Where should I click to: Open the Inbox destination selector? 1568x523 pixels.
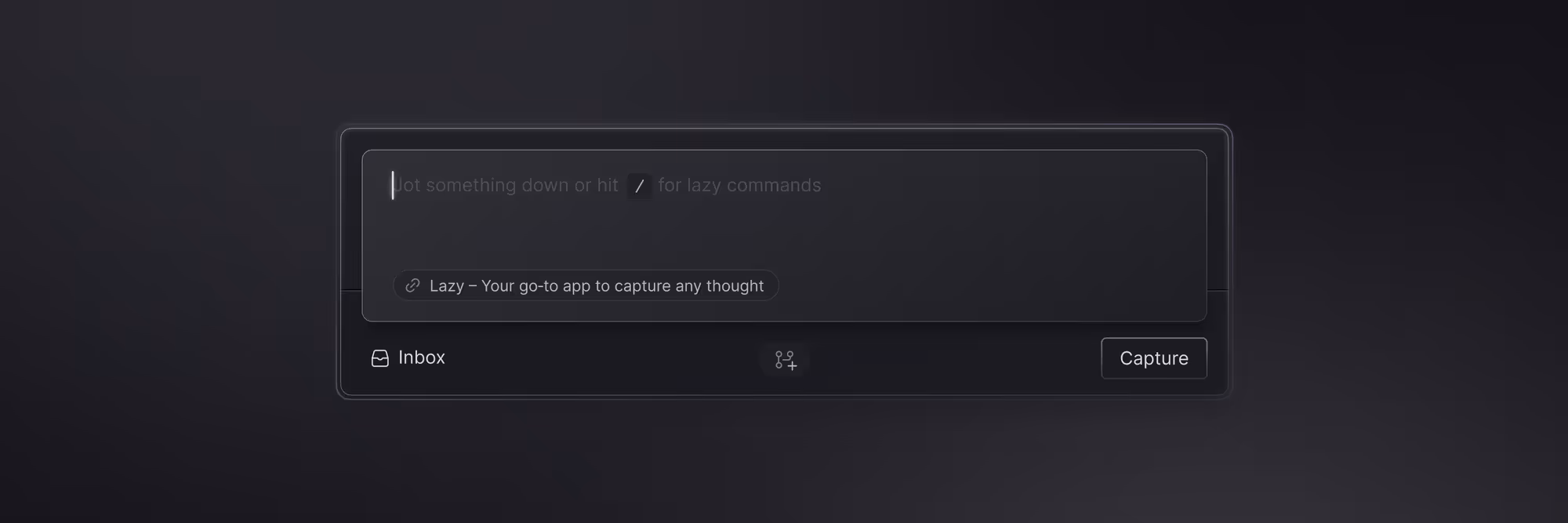[408, 358]
